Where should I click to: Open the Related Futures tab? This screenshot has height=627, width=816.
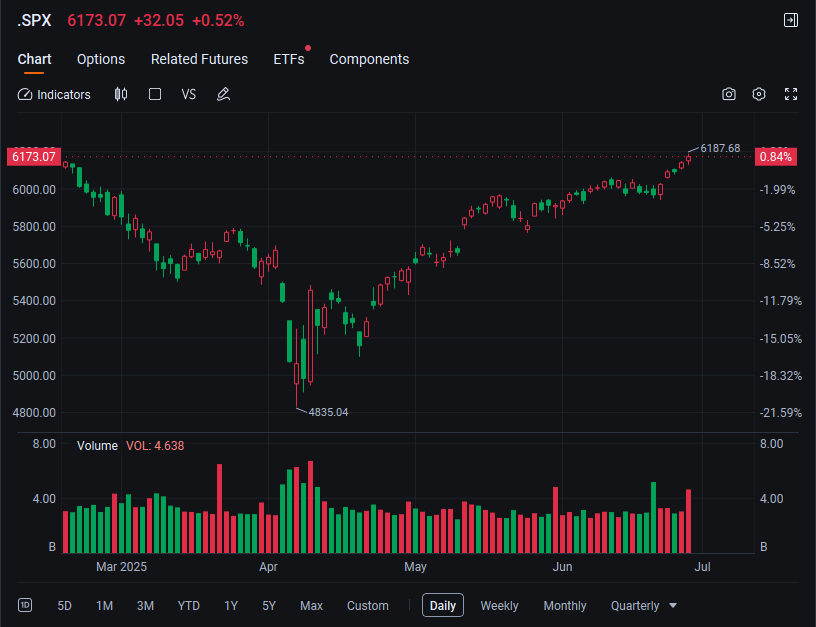pyautogui.click(x=199, y=59)
